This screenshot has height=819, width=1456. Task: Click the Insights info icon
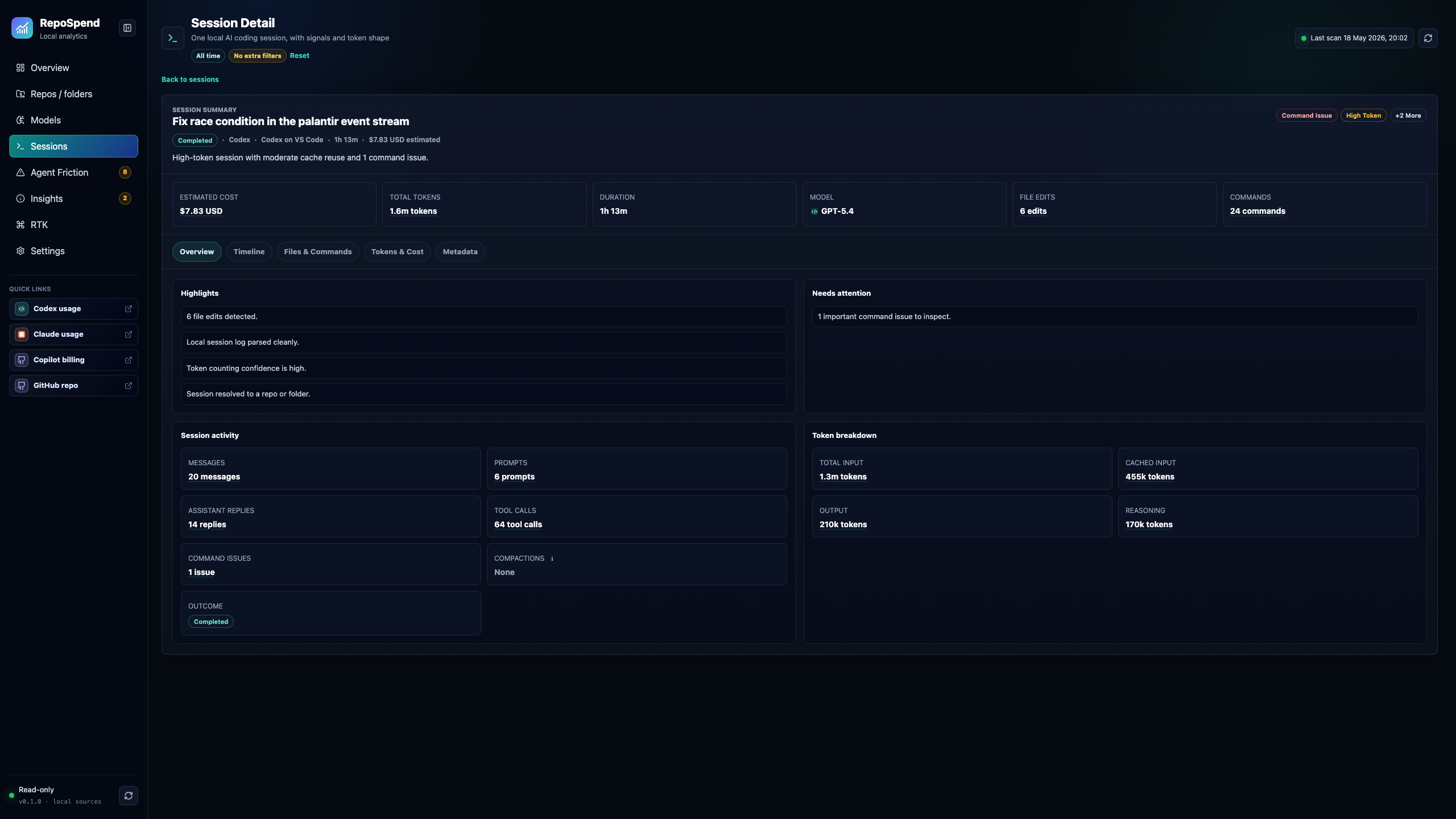pos(20,198)
